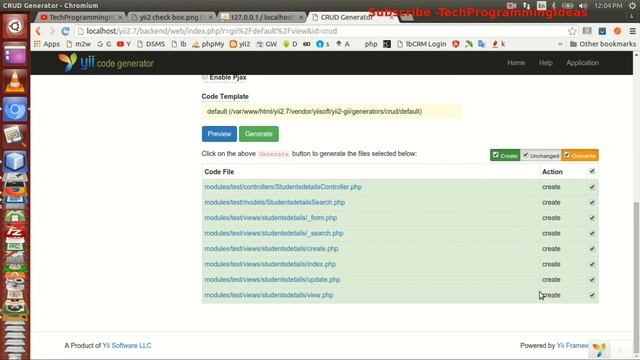Image resolution: width=640 pixels, height=360 pixels.
Task: Switch to yii2 check box.png tab
Action: (171, 17)
